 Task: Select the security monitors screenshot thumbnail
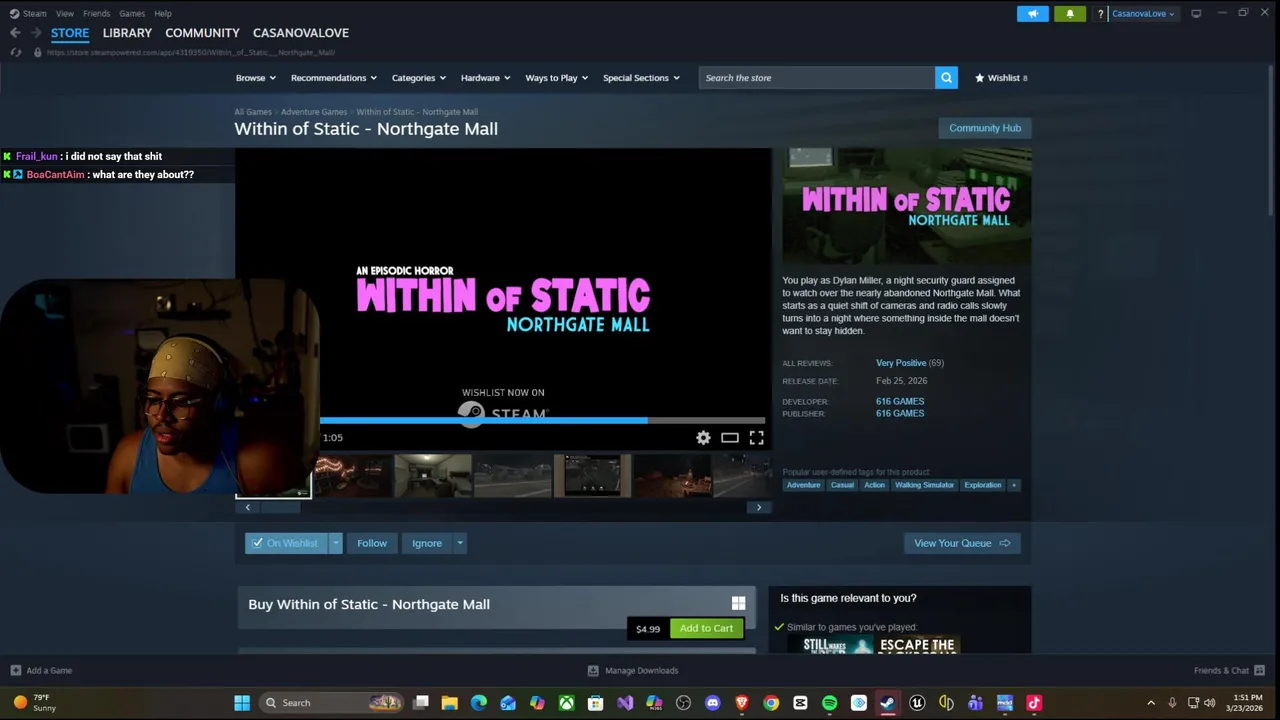pyautogui.click(x=592, y=476)
